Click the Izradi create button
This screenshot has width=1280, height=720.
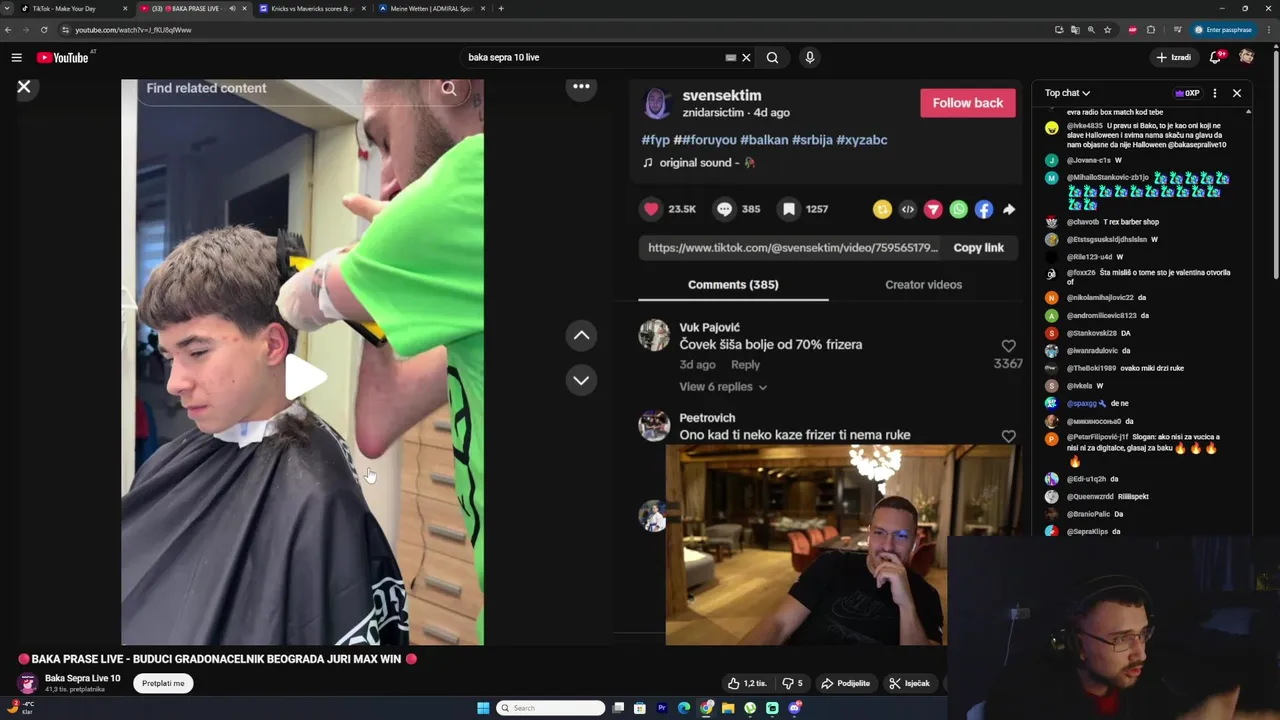1174,58
